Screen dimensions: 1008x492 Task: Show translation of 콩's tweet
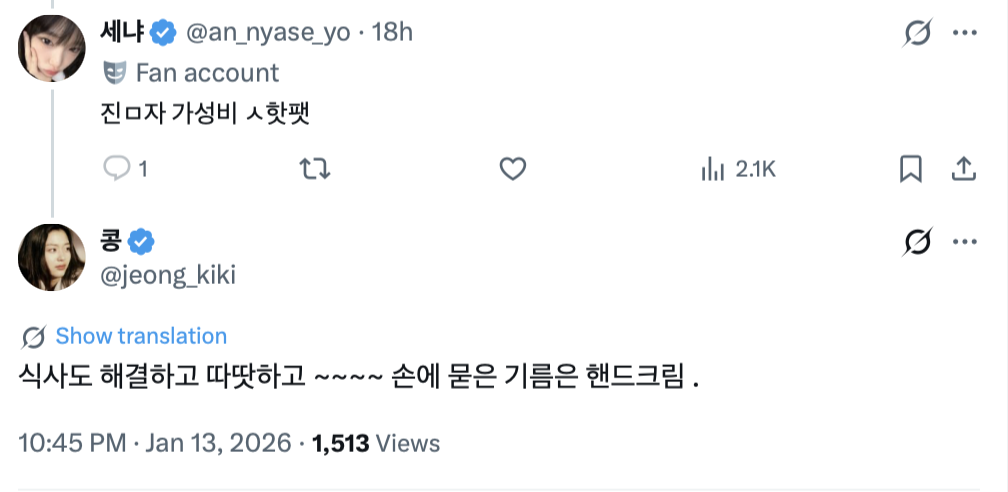pyautogui.click(x=140, y=336)
